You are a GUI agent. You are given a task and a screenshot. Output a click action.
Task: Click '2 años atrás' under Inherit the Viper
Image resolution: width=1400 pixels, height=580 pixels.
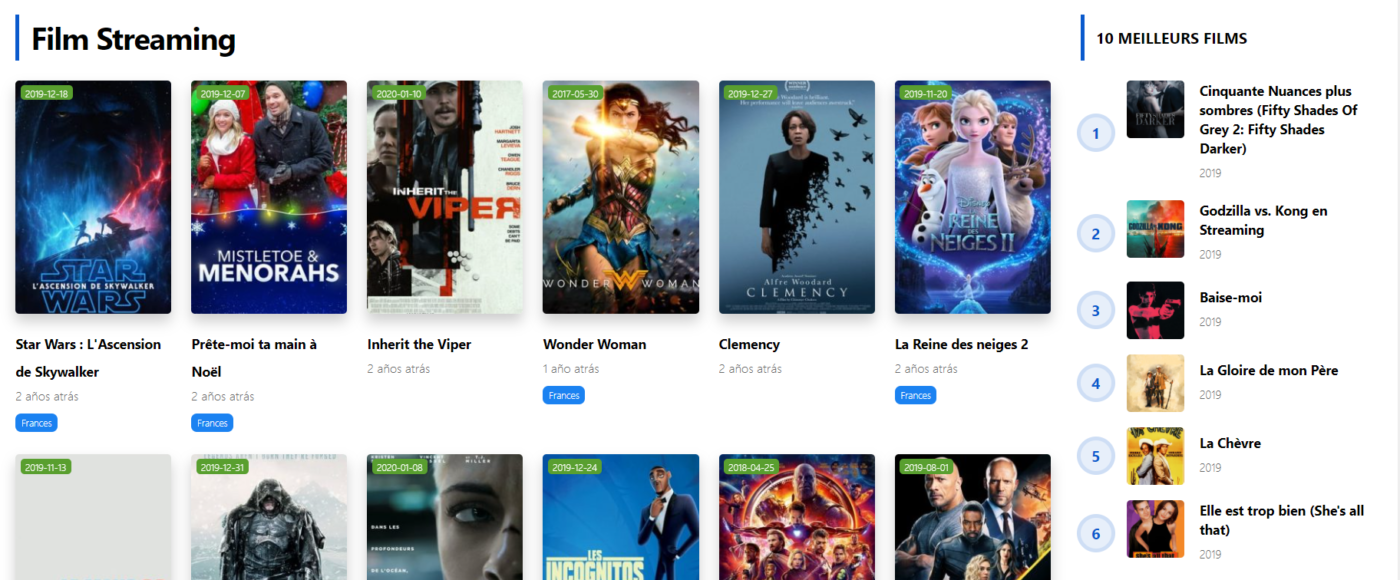[x=398, y=369]
